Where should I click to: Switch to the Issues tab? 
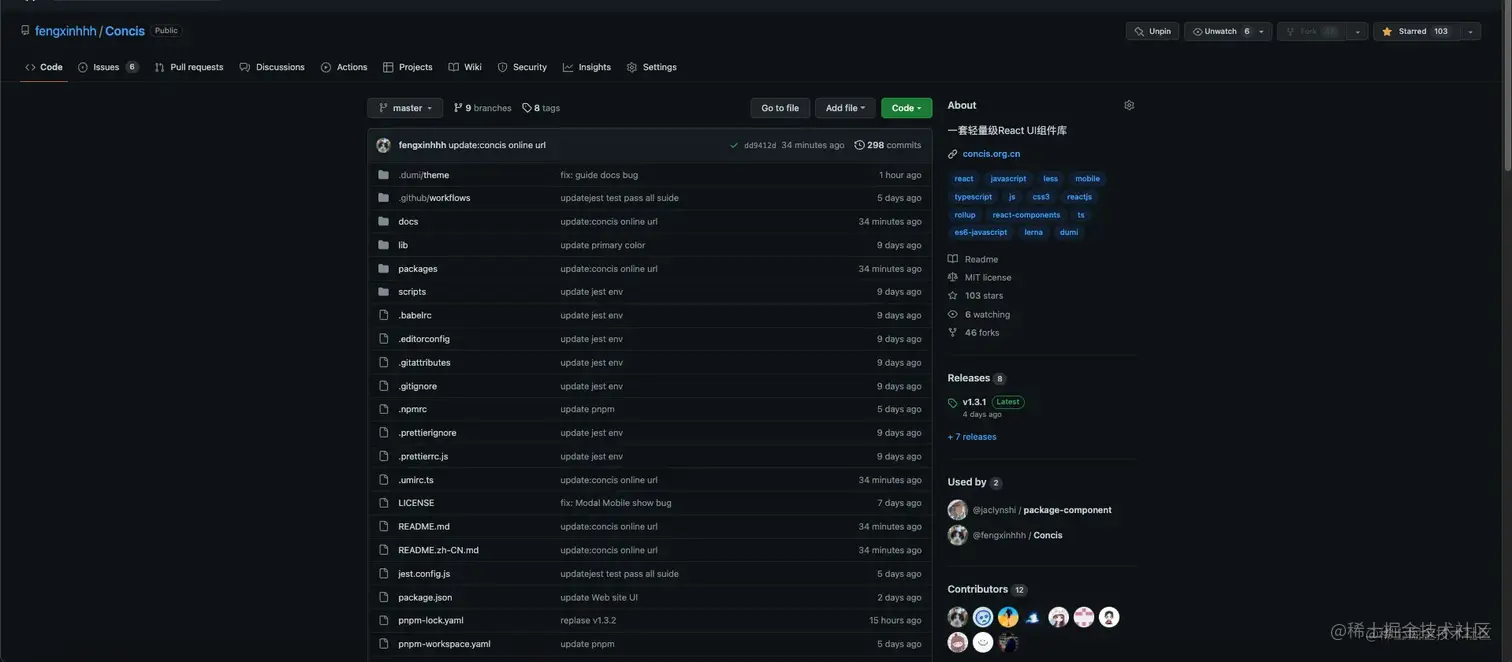point(107,67)
